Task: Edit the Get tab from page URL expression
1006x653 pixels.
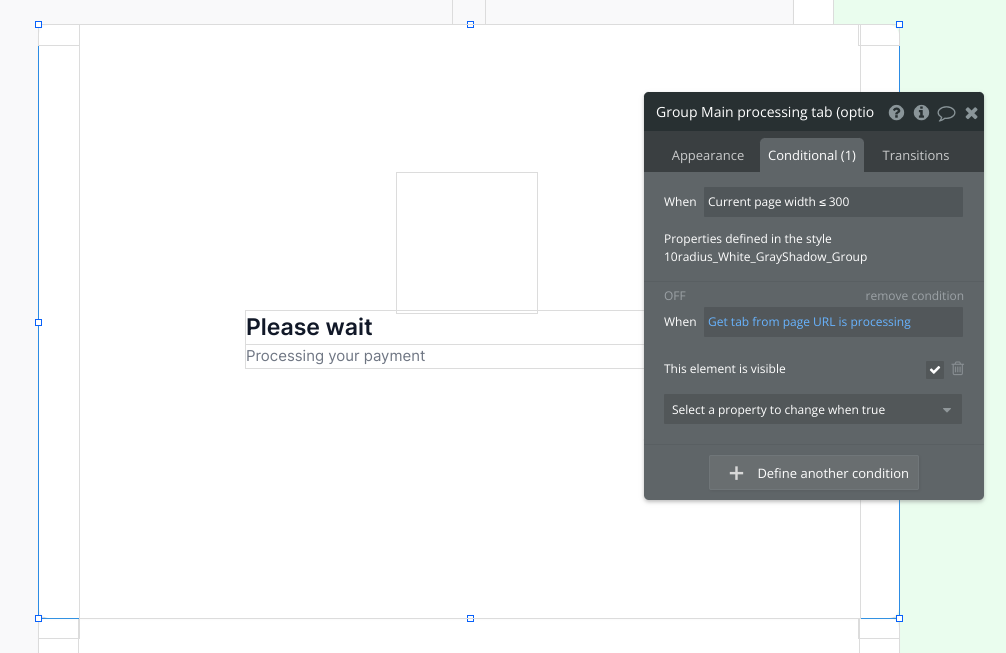Action: point(832,322)
